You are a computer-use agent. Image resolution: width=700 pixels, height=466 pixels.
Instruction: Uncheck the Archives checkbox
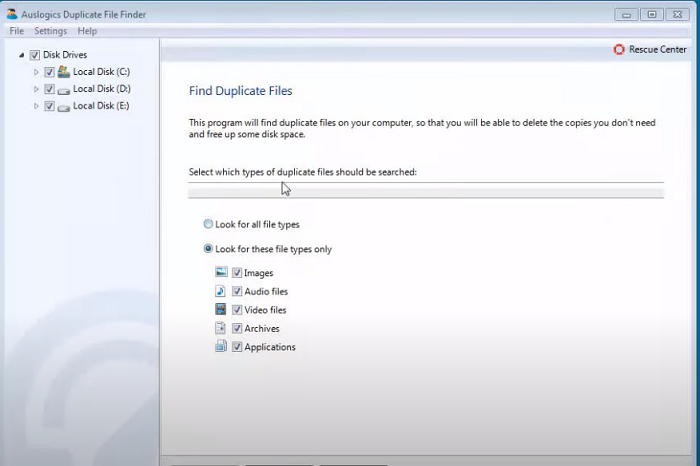pyautogui.click(x=237, y=329)
